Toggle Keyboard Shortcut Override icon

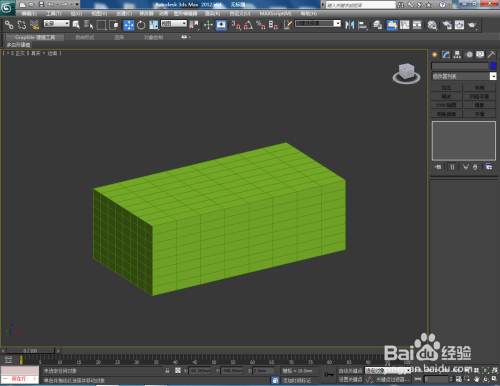[221, 25]
